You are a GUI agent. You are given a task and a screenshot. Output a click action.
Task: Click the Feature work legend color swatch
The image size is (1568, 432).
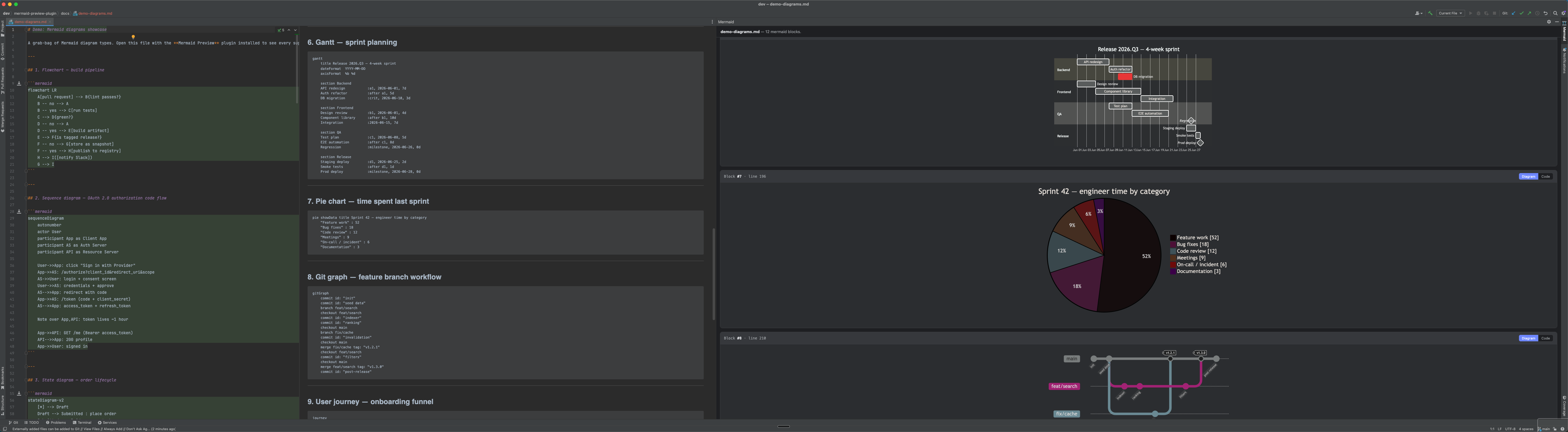pyautogui.click(x=1173, y=238)
